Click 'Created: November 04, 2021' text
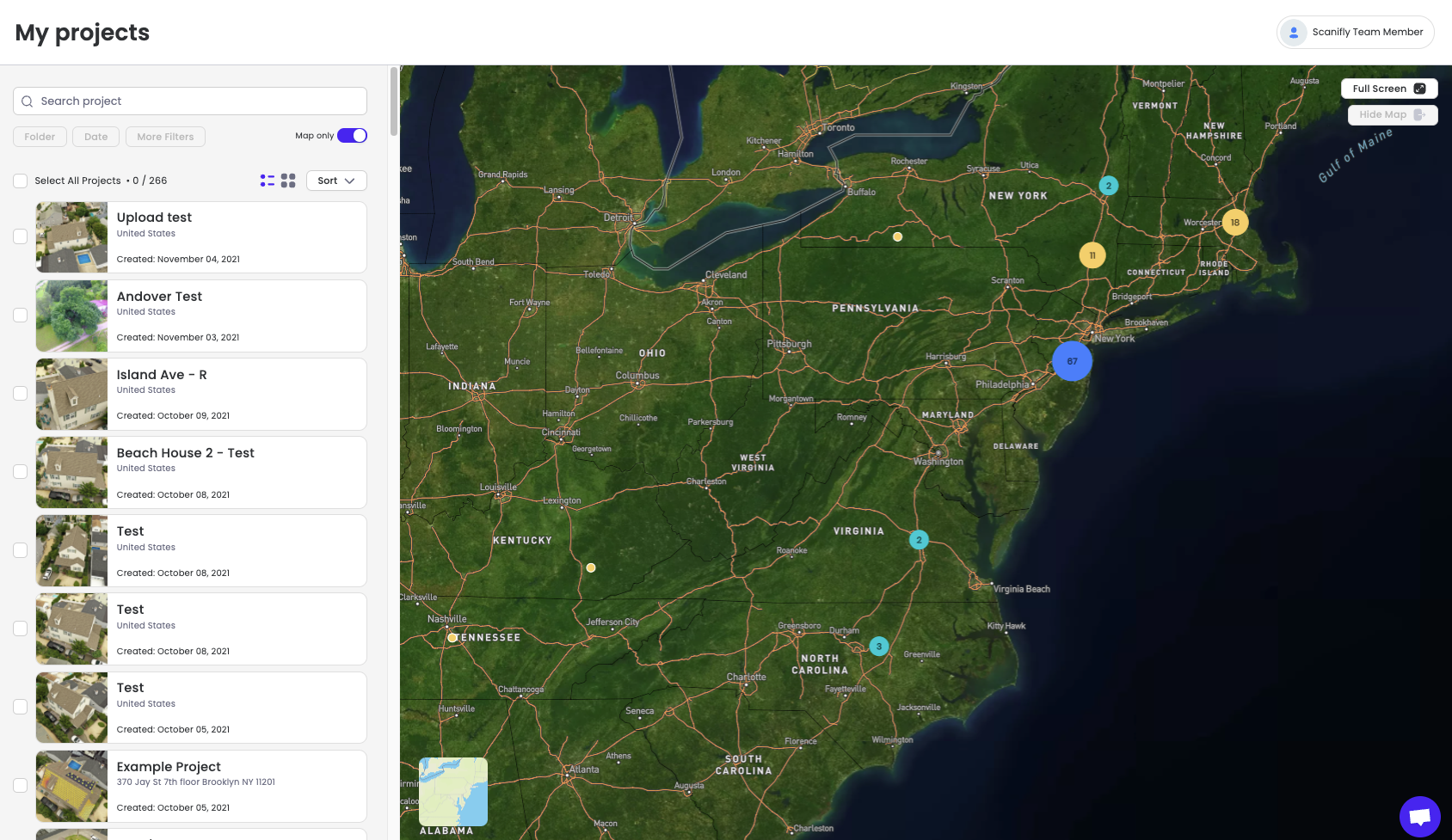1452x840 pixels. tap(178, 259)
